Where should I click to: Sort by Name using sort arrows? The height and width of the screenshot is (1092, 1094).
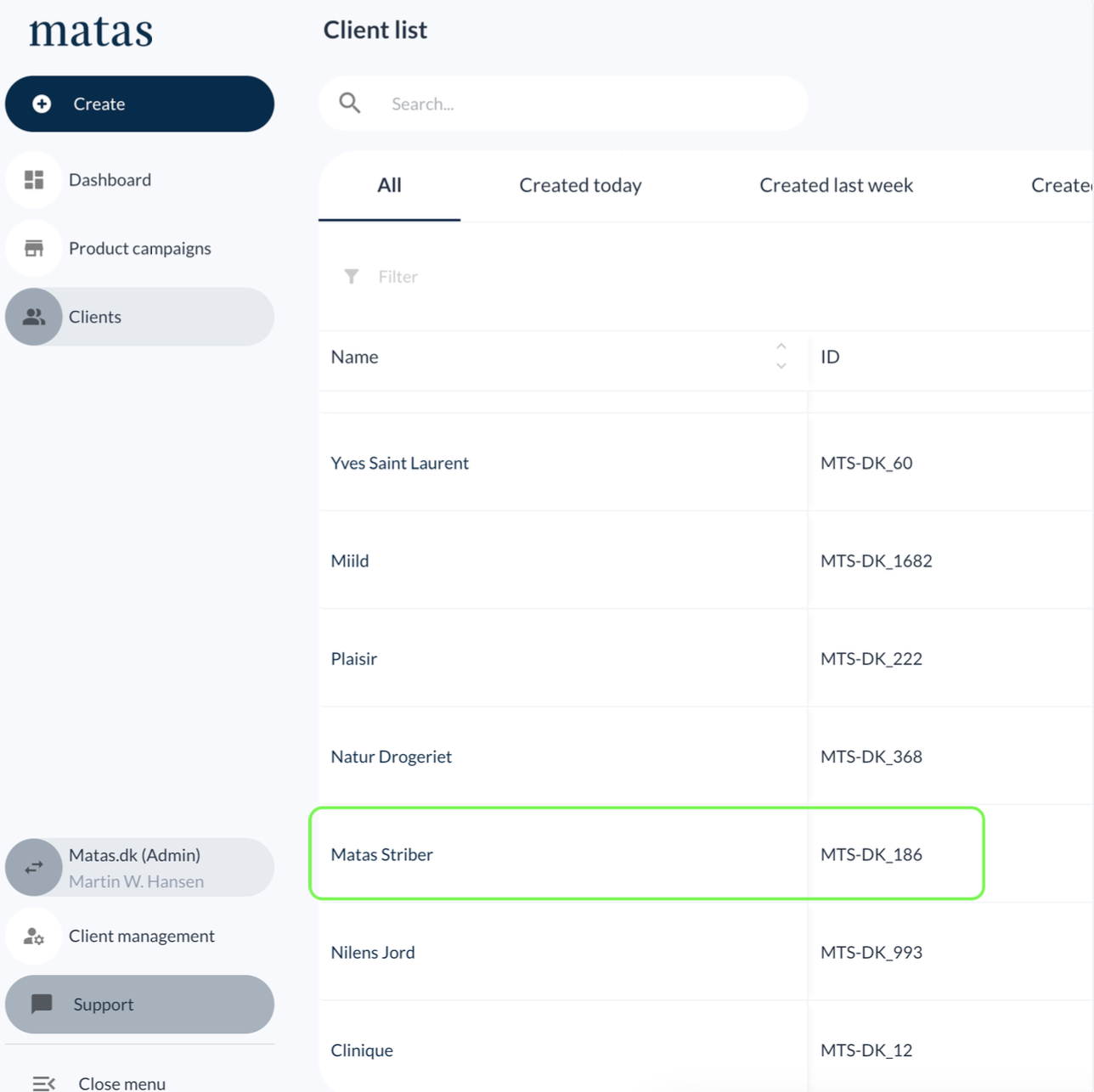(x=781, y=356)
